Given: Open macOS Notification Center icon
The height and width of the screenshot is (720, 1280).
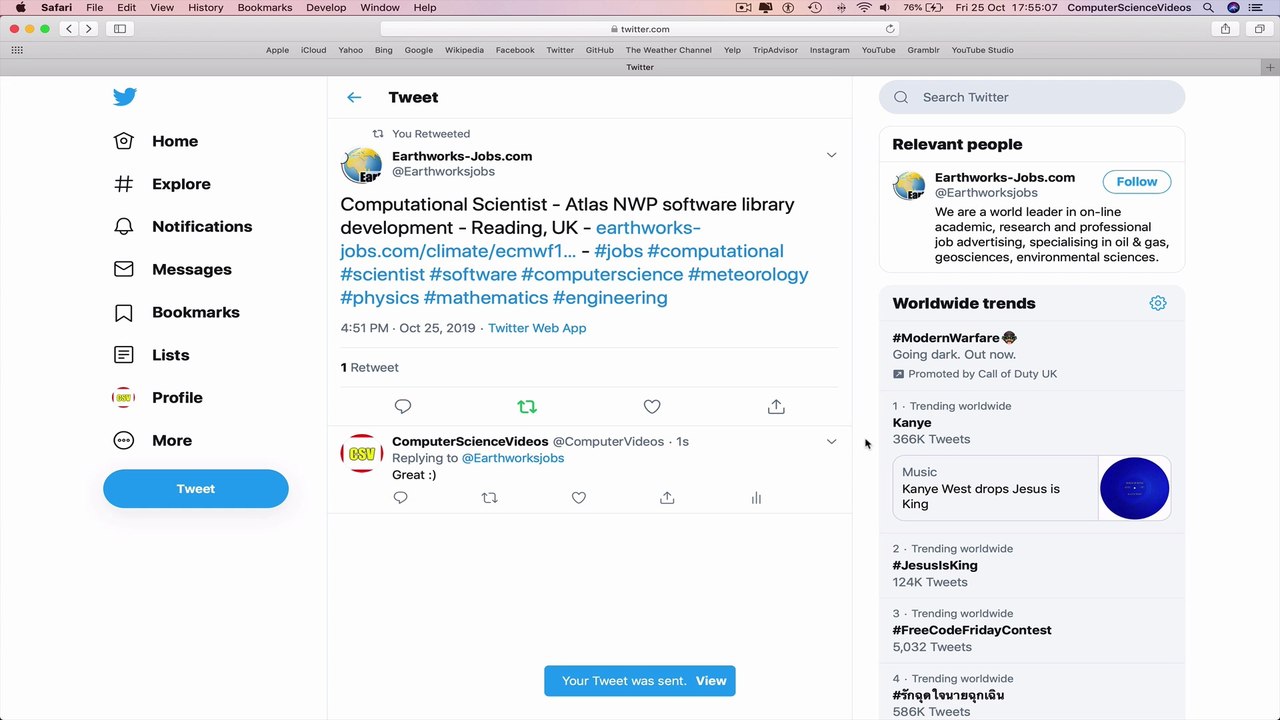Looking at the screenshot, I should [x=1256, y=7].
